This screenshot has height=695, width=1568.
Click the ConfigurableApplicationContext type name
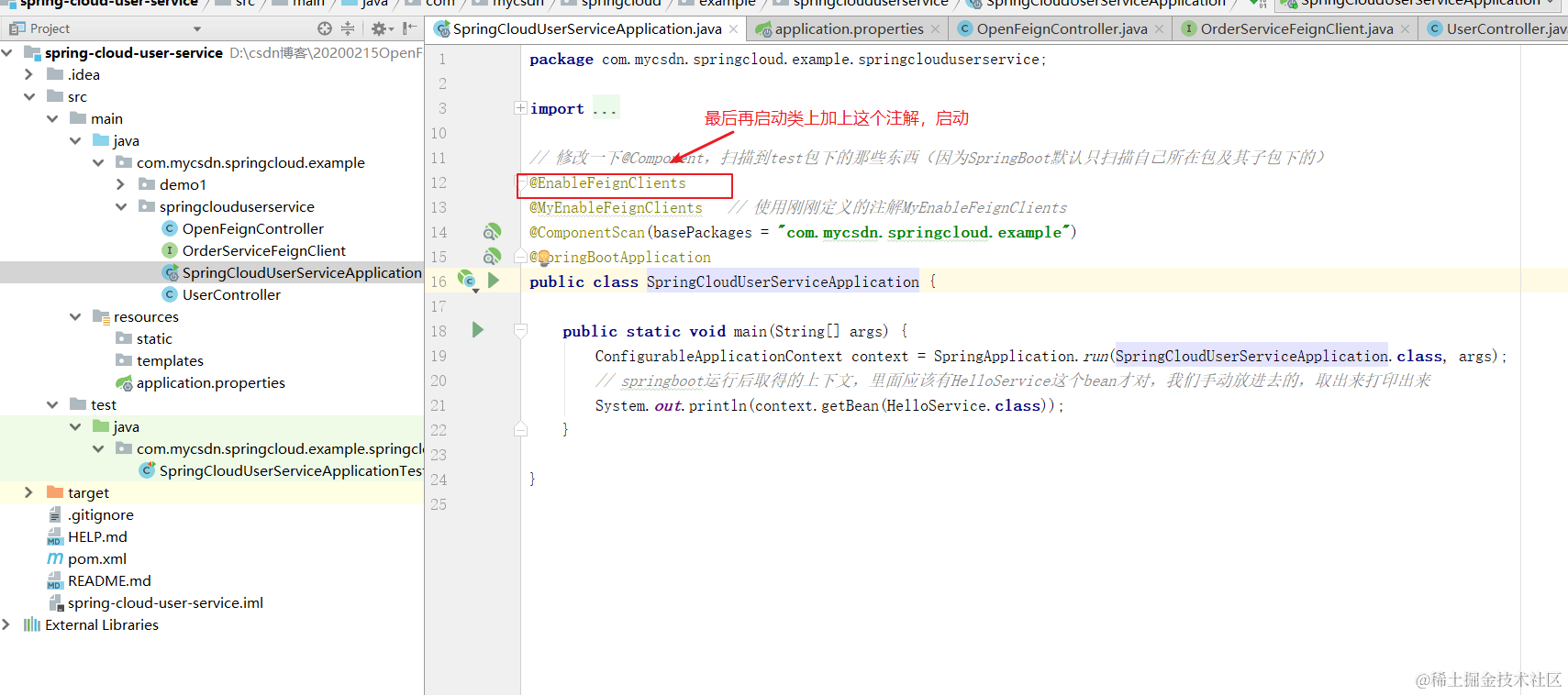click(x=718, y=356)
